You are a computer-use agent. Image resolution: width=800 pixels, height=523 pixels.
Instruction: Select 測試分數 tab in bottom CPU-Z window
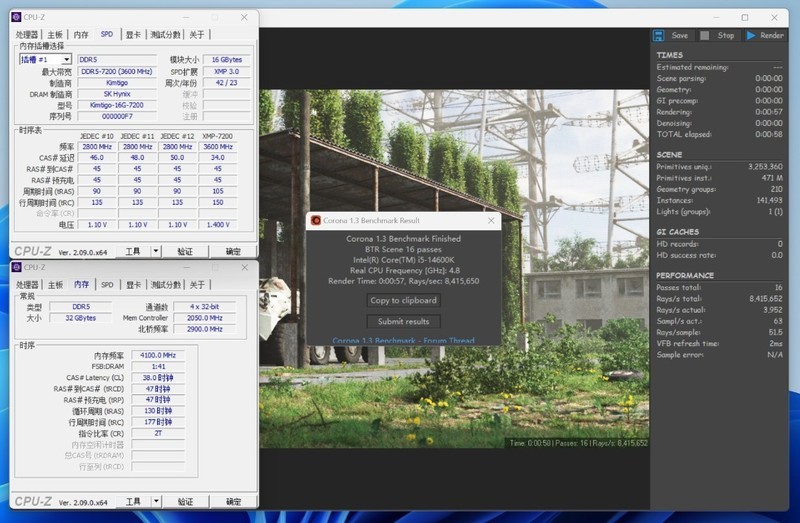pyautogui.click(x=165, y=284)
